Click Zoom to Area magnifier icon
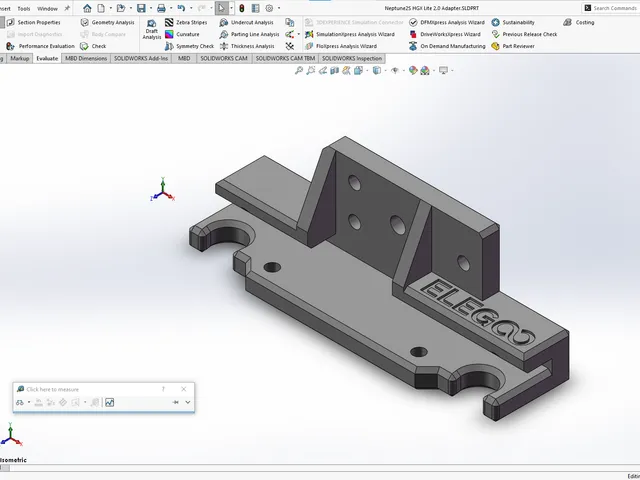Viewport: 640px width, 480px height. 311,71
